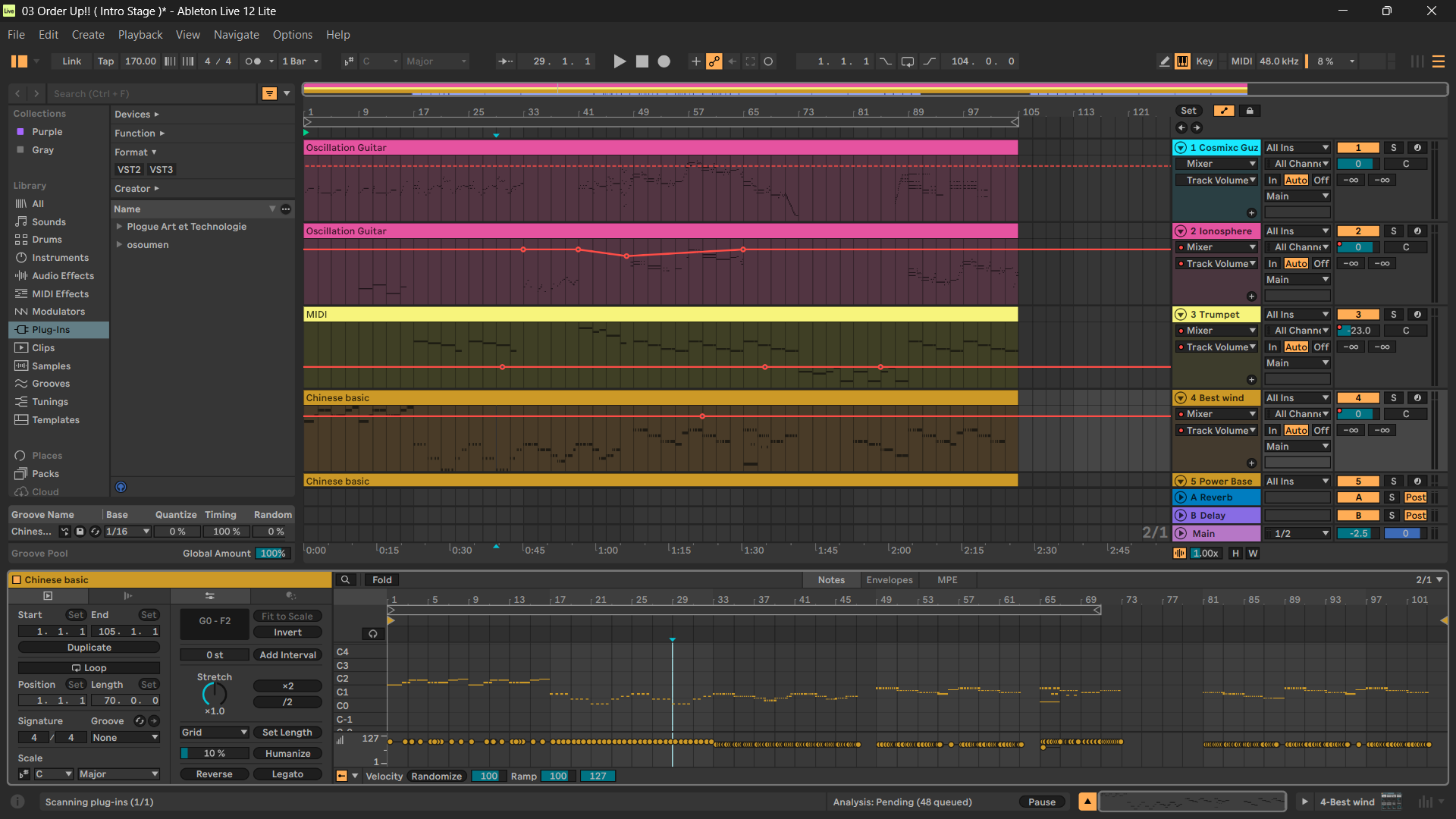1456x819 pixels.
Task: Open the Grid dropdown in clip panel
Action: tap(215, 733)
